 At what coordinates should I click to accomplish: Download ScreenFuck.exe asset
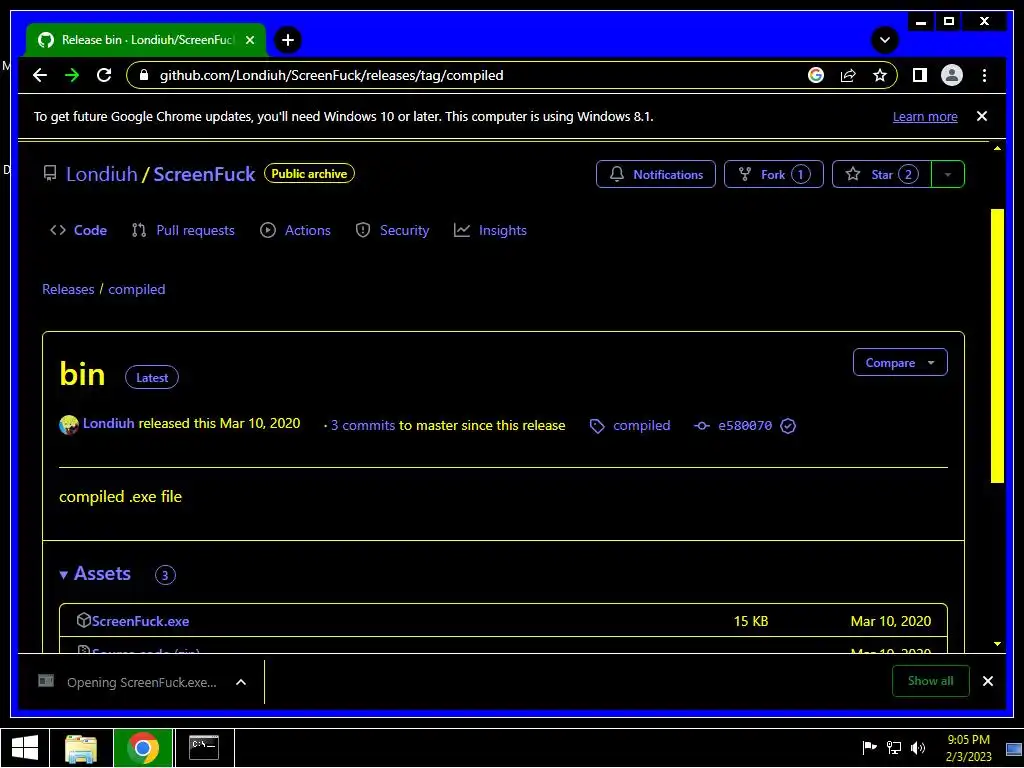tap(140, 621)
